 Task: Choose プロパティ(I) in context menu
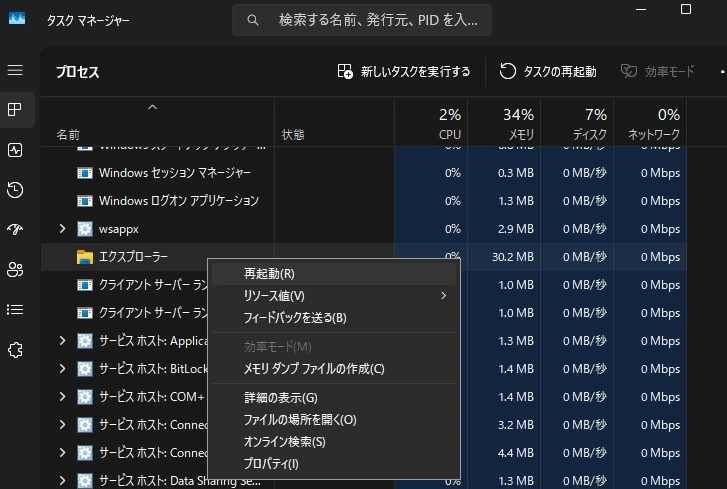pos(334,464)
